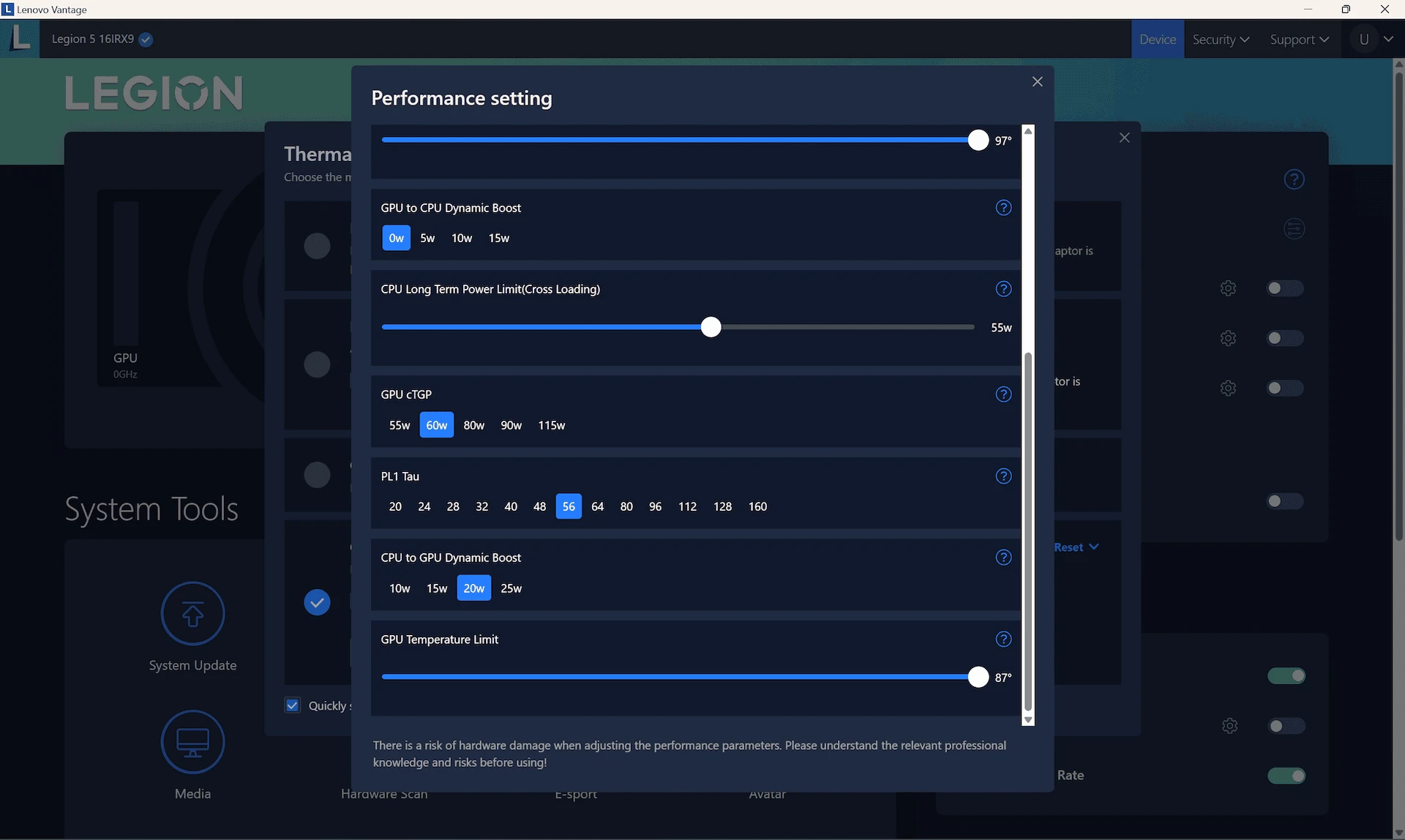Select the checked thermal mode radio
This screenshot has height=840, width=1405.
tap(317, 602)
